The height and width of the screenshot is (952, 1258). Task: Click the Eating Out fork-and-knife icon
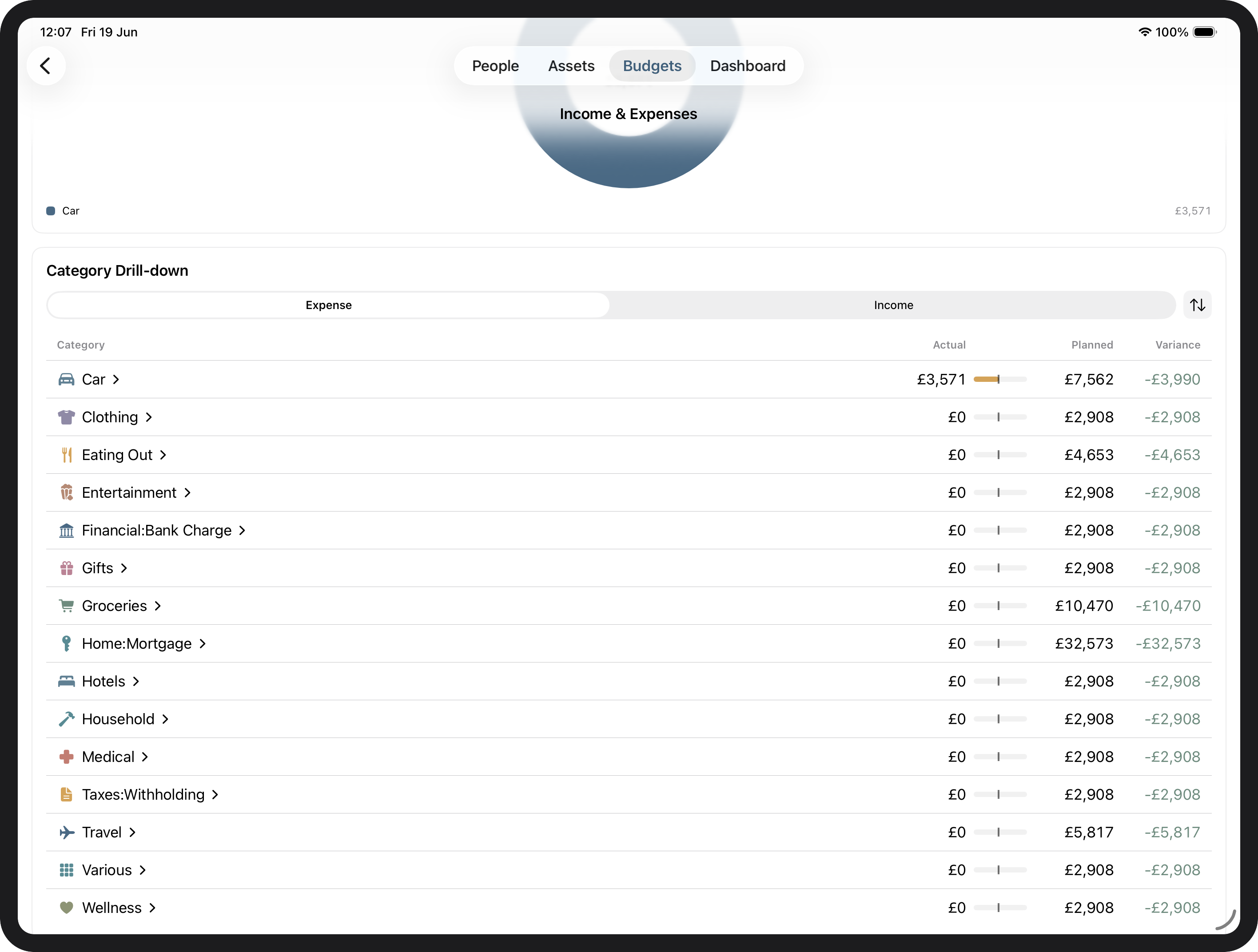[67, 455]
